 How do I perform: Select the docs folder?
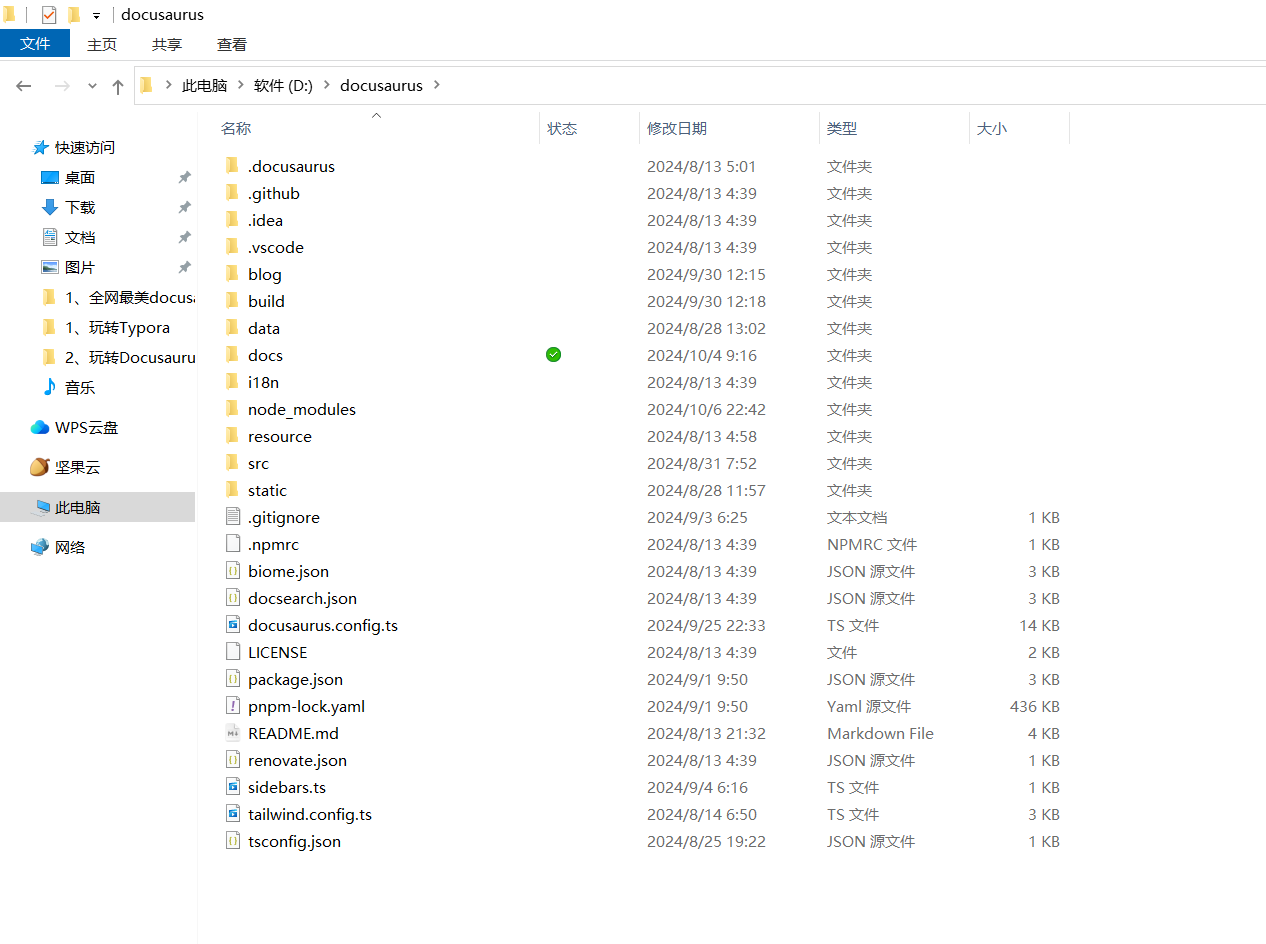click(x=265, y=355)
